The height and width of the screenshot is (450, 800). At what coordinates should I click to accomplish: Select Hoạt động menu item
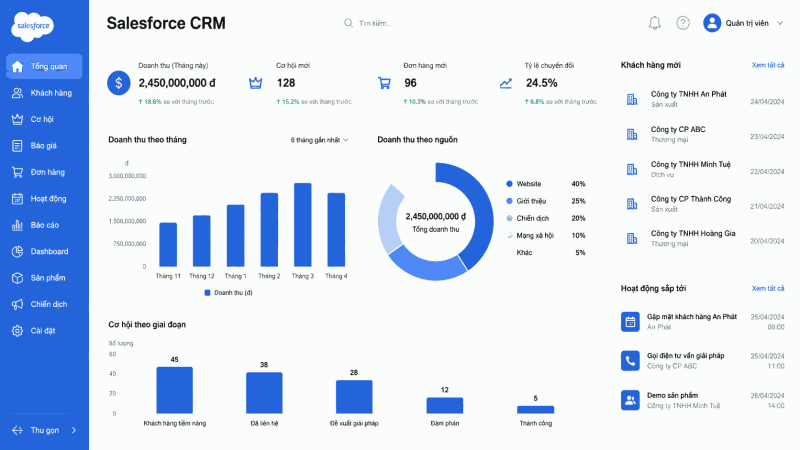(x=44, y=199)
